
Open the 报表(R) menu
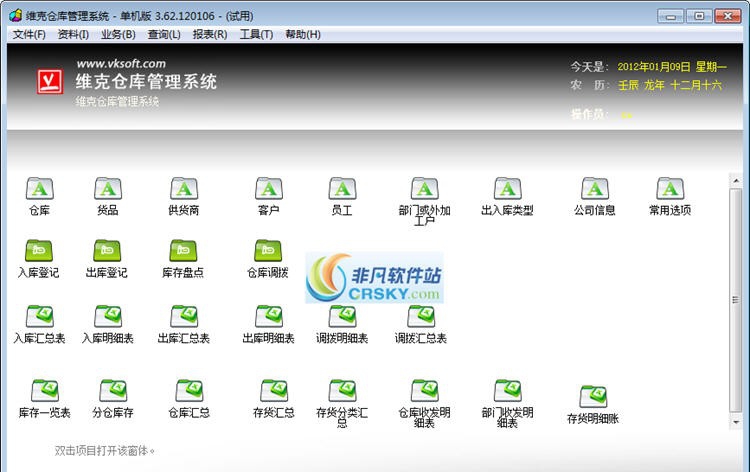(x=210, y=34)
